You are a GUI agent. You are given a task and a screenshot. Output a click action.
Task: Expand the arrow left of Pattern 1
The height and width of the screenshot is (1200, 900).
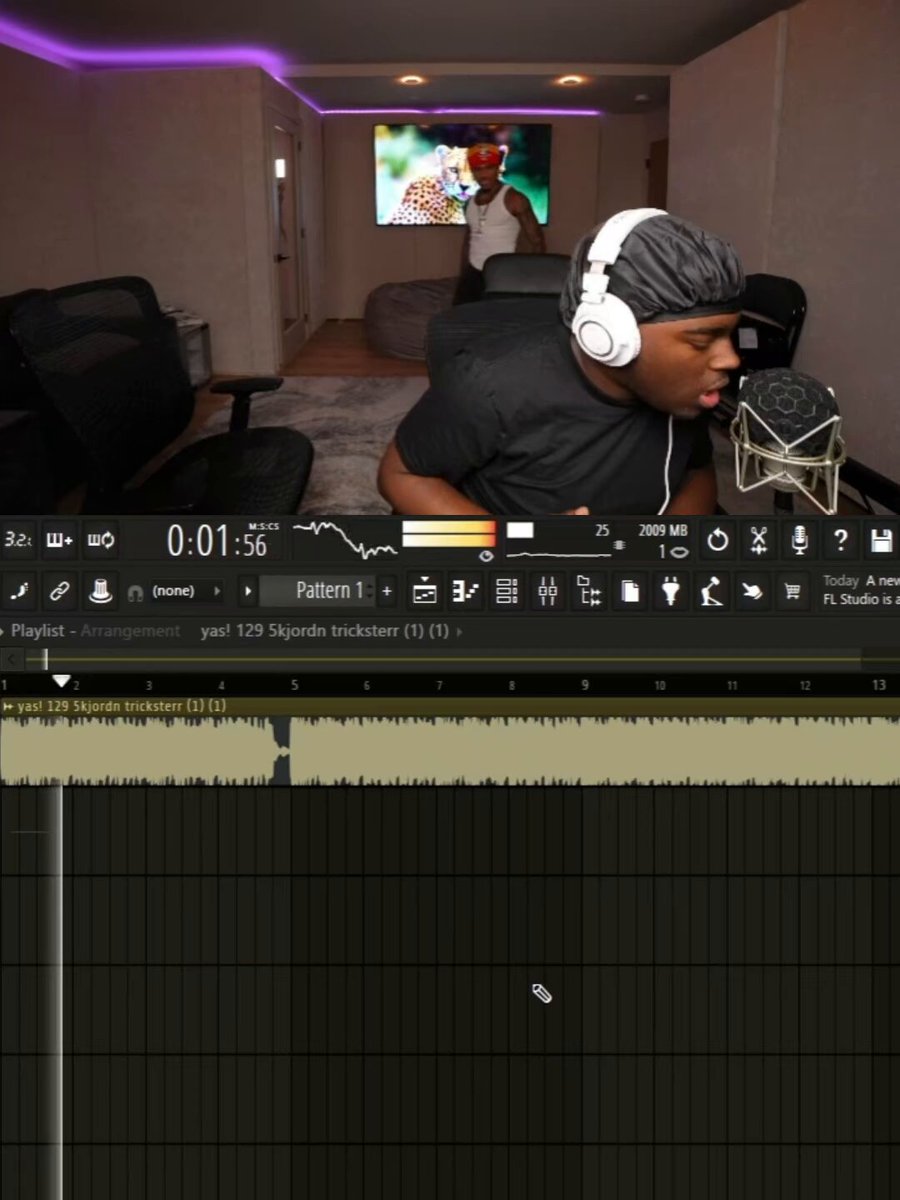coord(248,591)
